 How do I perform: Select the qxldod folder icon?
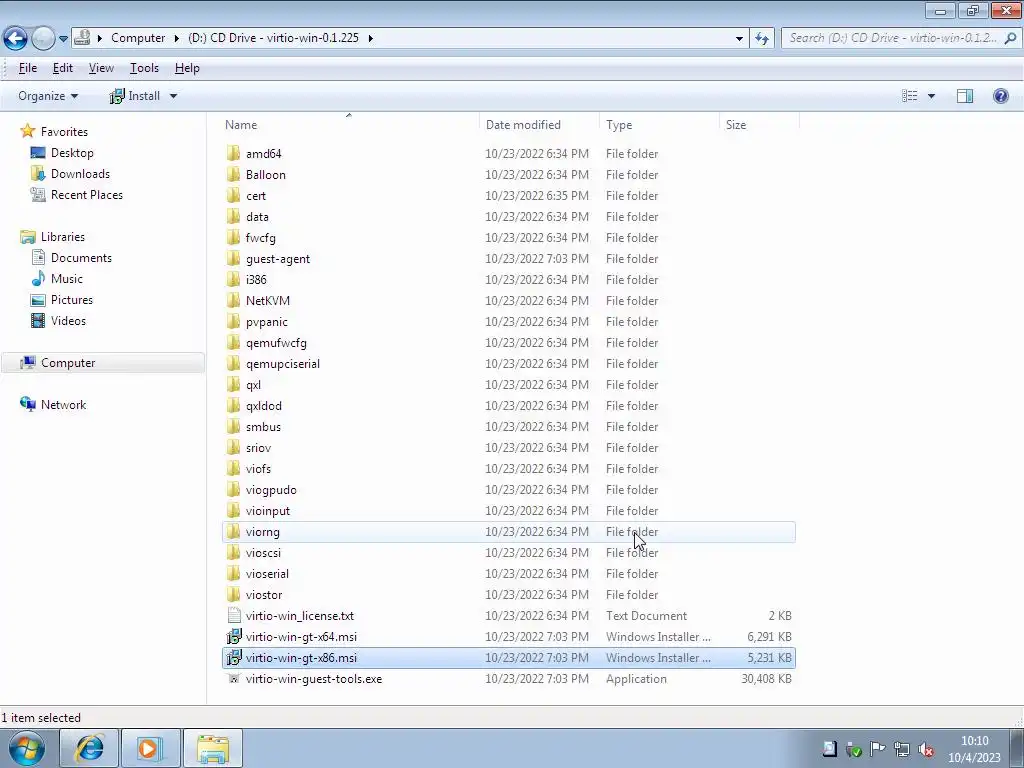[x=233, y=406]
